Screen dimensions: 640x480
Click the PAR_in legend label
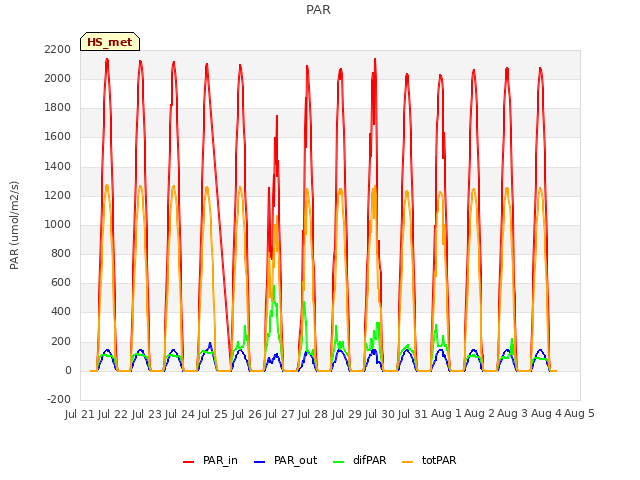tap(220, 460)
